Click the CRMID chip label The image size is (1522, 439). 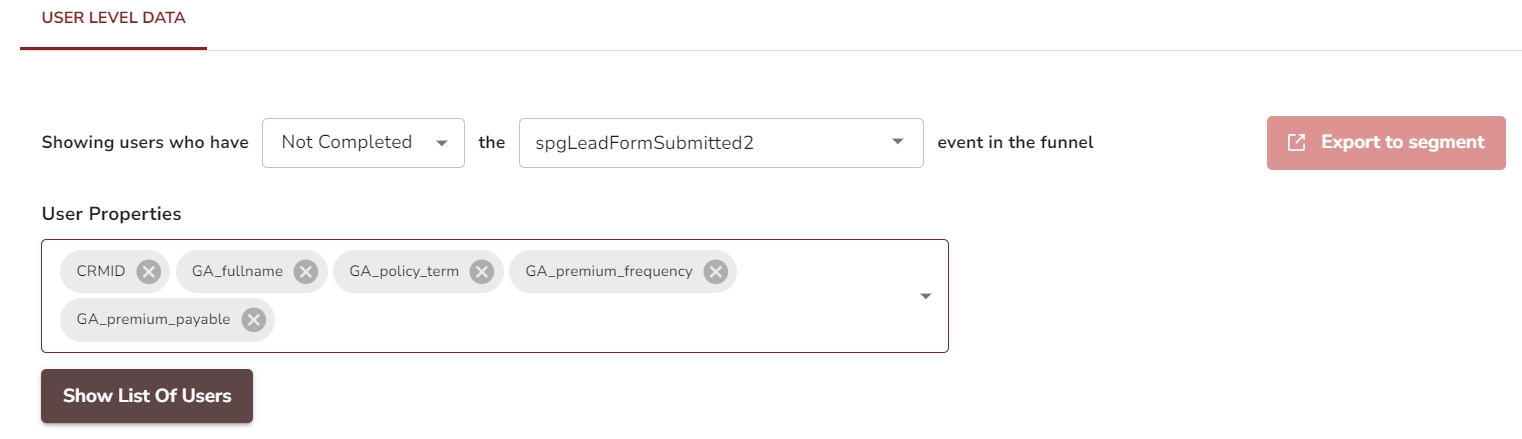click(101, 272)
